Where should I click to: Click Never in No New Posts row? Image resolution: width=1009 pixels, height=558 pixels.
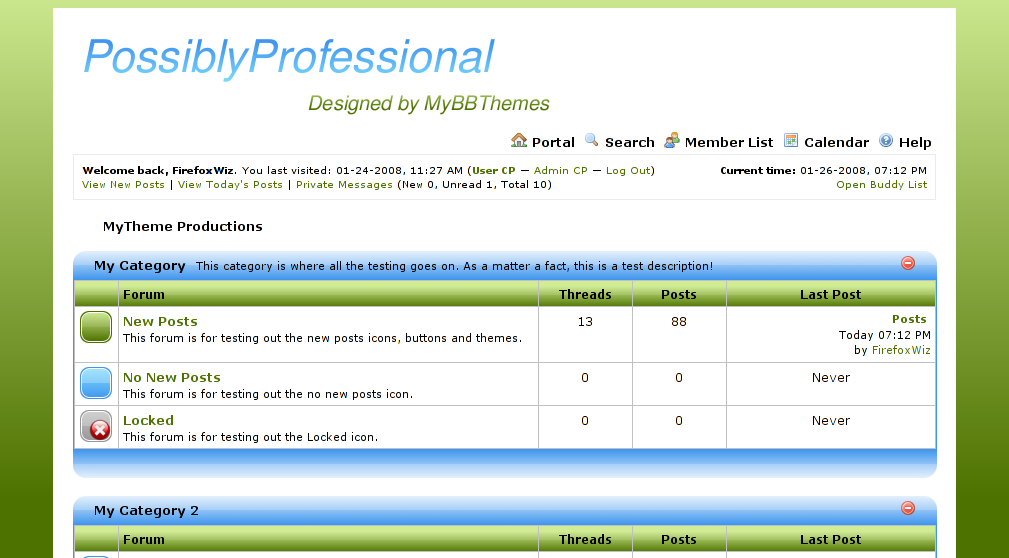point(831,377)
